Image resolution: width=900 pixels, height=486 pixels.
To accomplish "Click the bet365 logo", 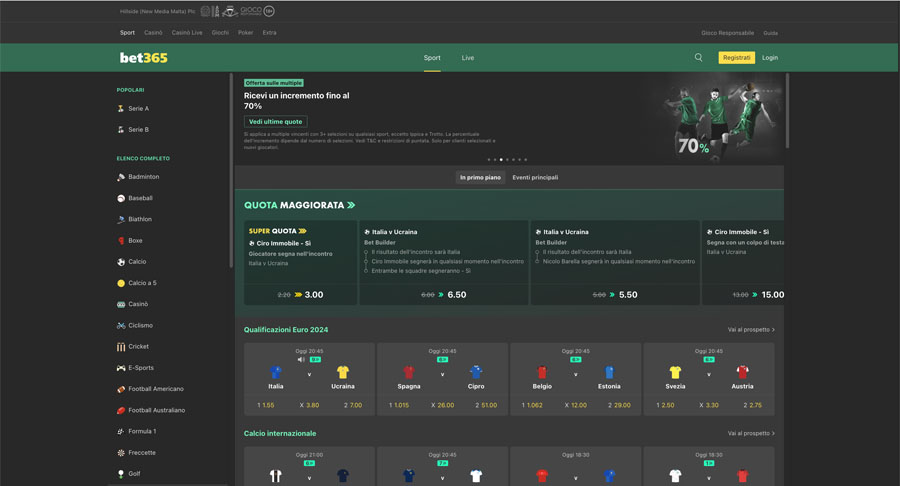I will point(143,57).
